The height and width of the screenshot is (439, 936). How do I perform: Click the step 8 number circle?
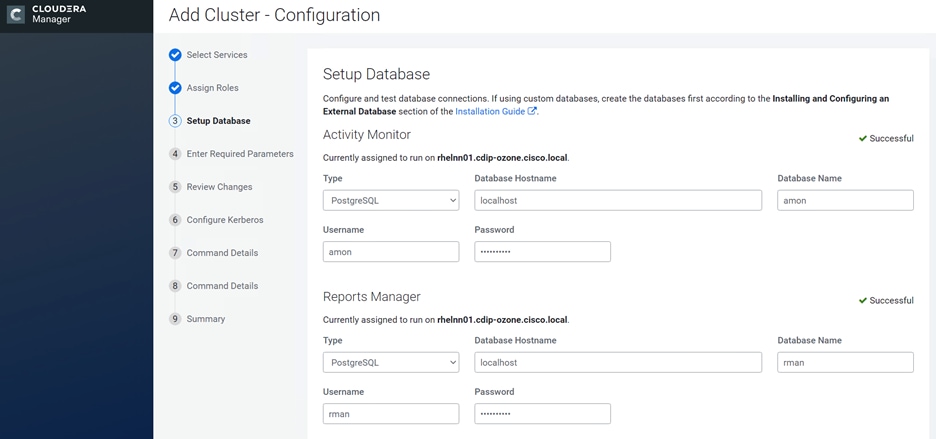click(175, 286)
